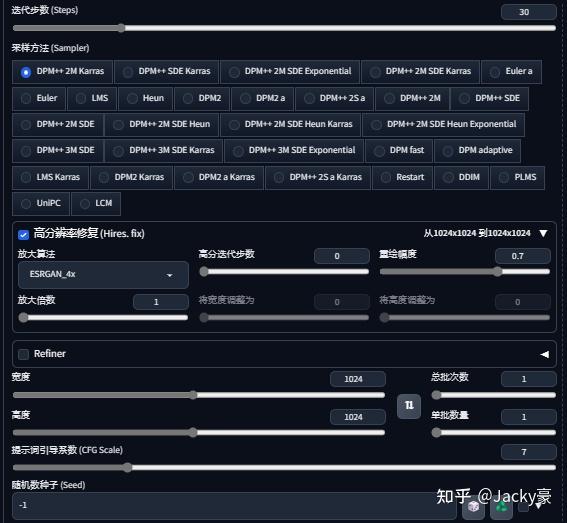Viewport: 567px width, 523px height.
Task: Pick the Euler a sampler
Action: pos(511,72)
